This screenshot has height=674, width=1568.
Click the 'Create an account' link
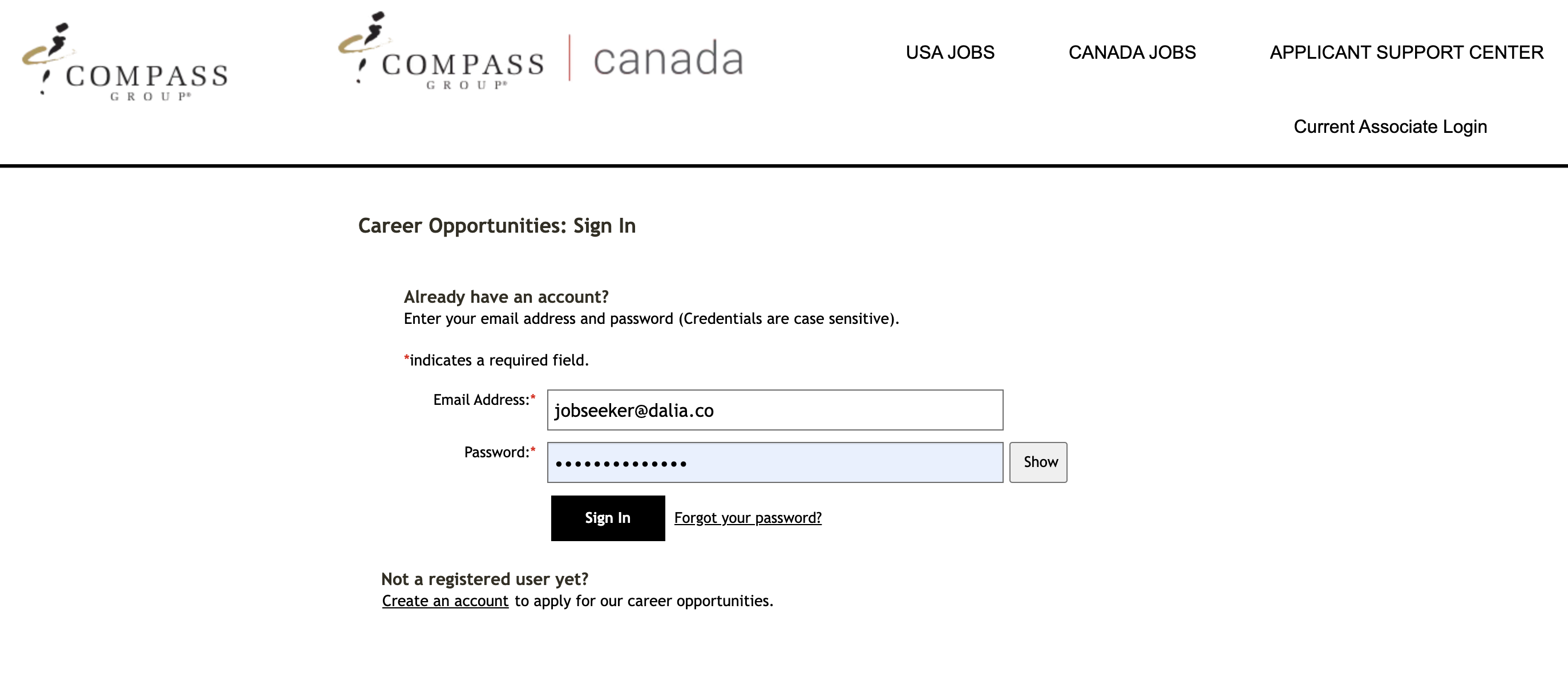point(445,601)
